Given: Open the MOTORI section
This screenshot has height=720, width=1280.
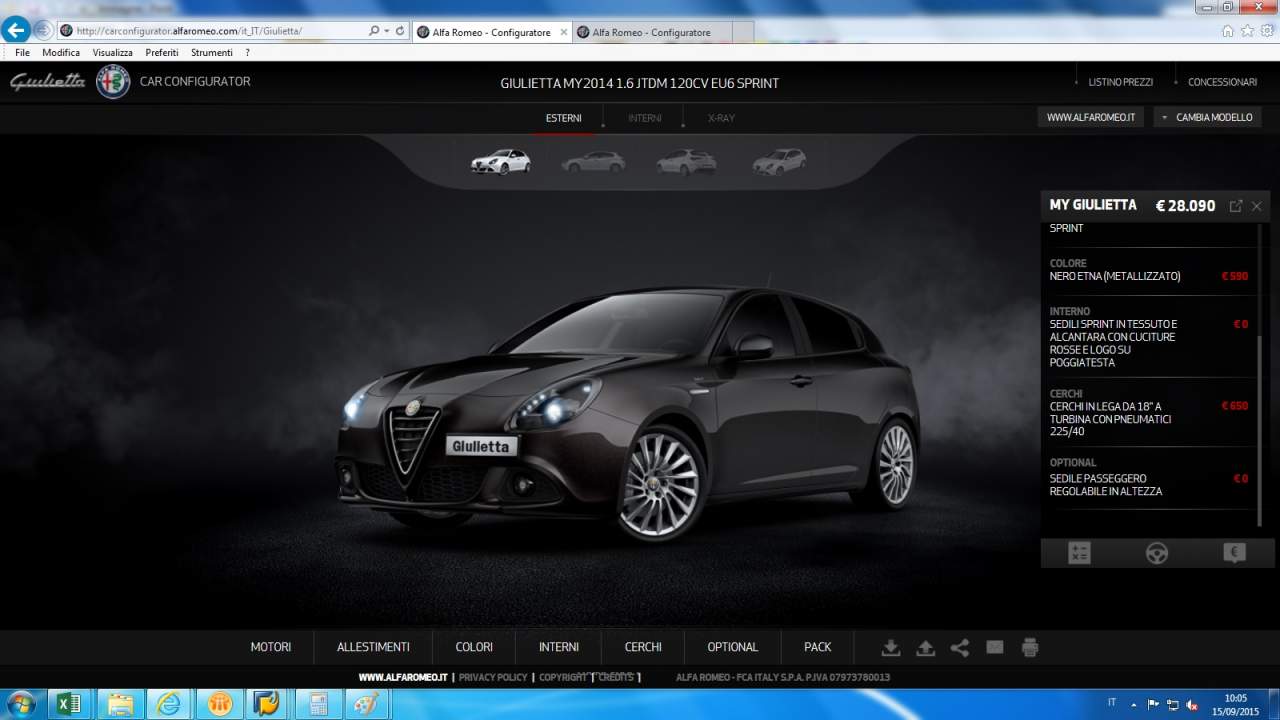Looking at the screenshot, I should pyautogui.click(x=271, y=647).
